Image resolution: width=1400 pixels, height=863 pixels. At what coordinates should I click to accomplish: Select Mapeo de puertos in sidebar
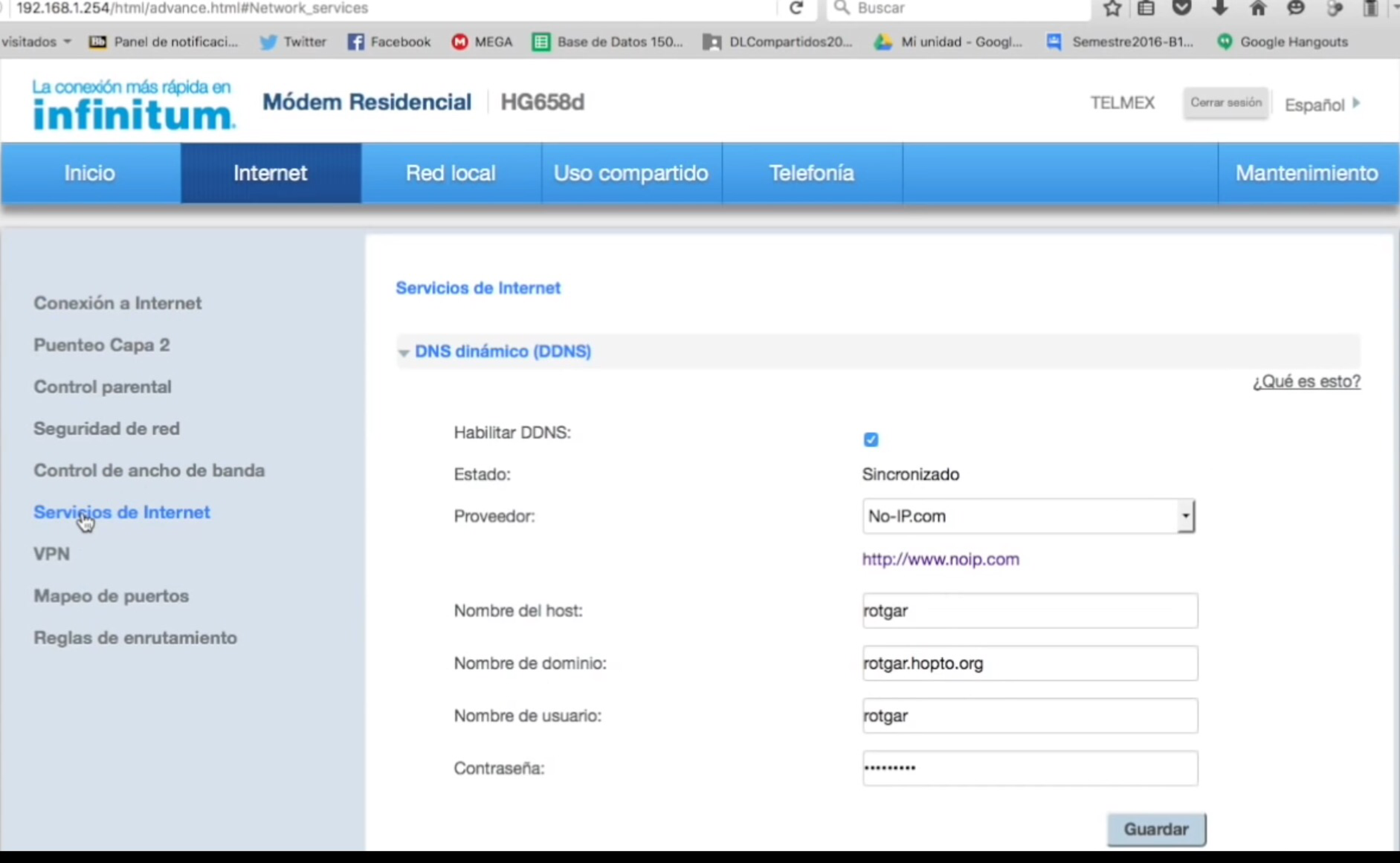(111, 596)
